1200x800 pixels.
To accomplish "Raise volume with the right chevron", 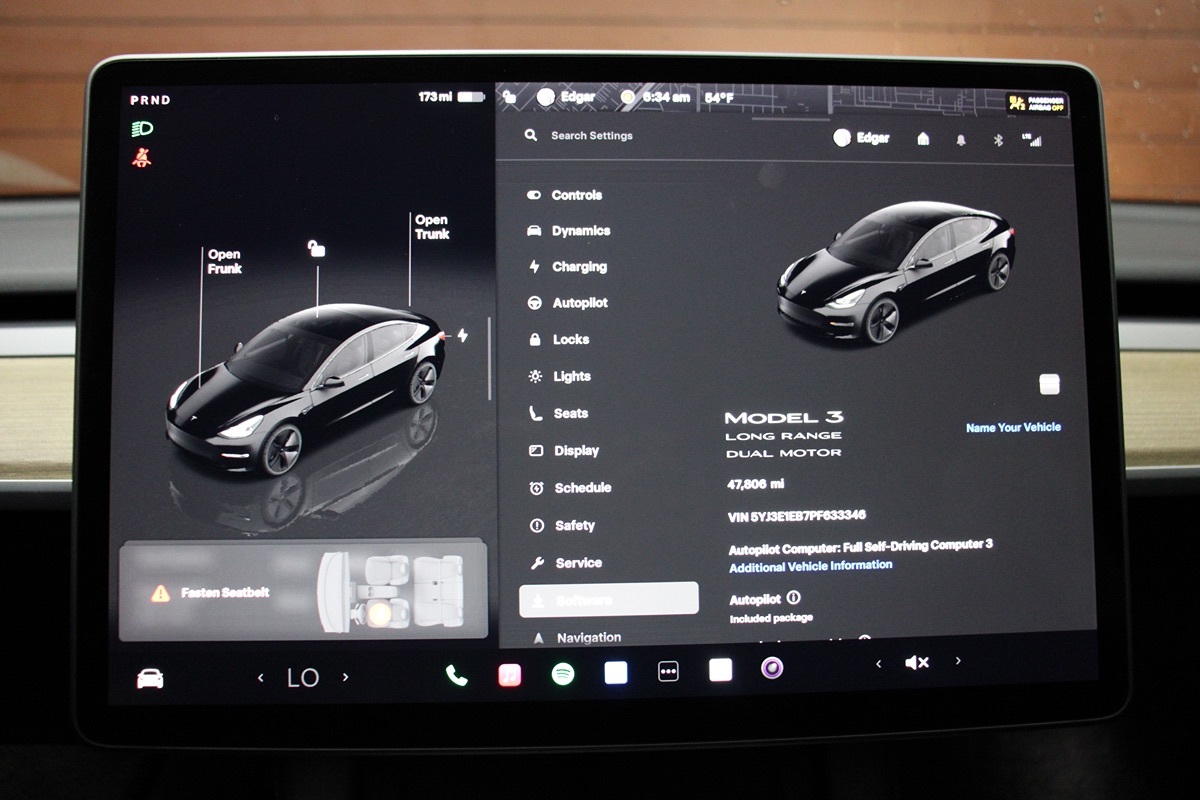I will coord(958,661).
